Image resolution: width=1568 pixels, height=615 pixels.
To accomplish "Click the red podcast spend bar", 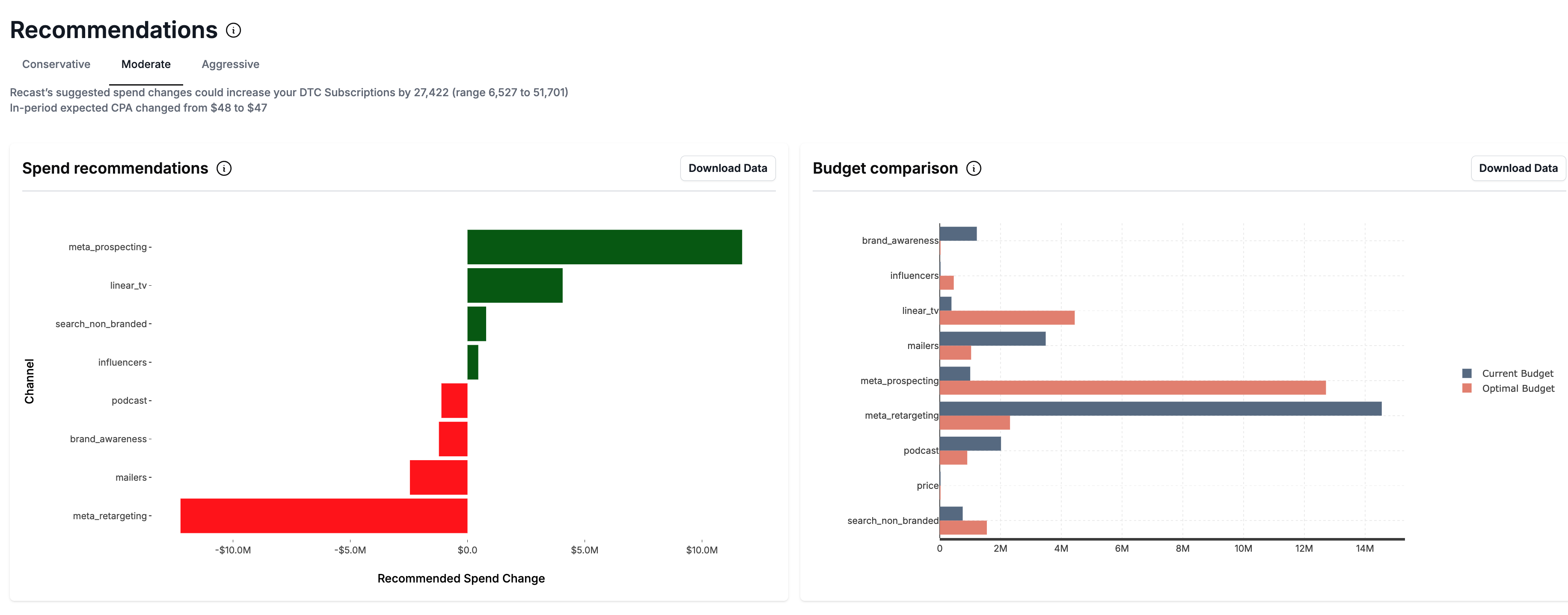I will pyautogui.click(x=454, y=400).
